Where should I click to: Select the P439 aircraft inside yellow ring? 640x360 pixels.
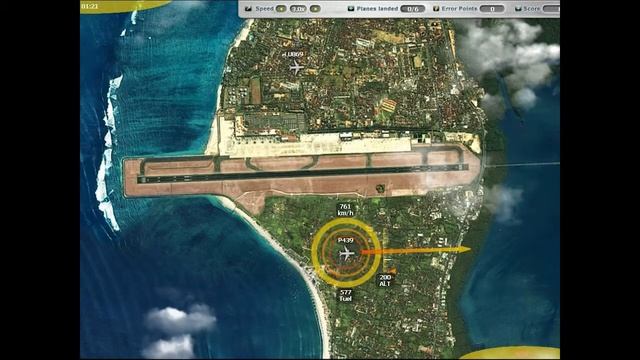click(347, 253)
